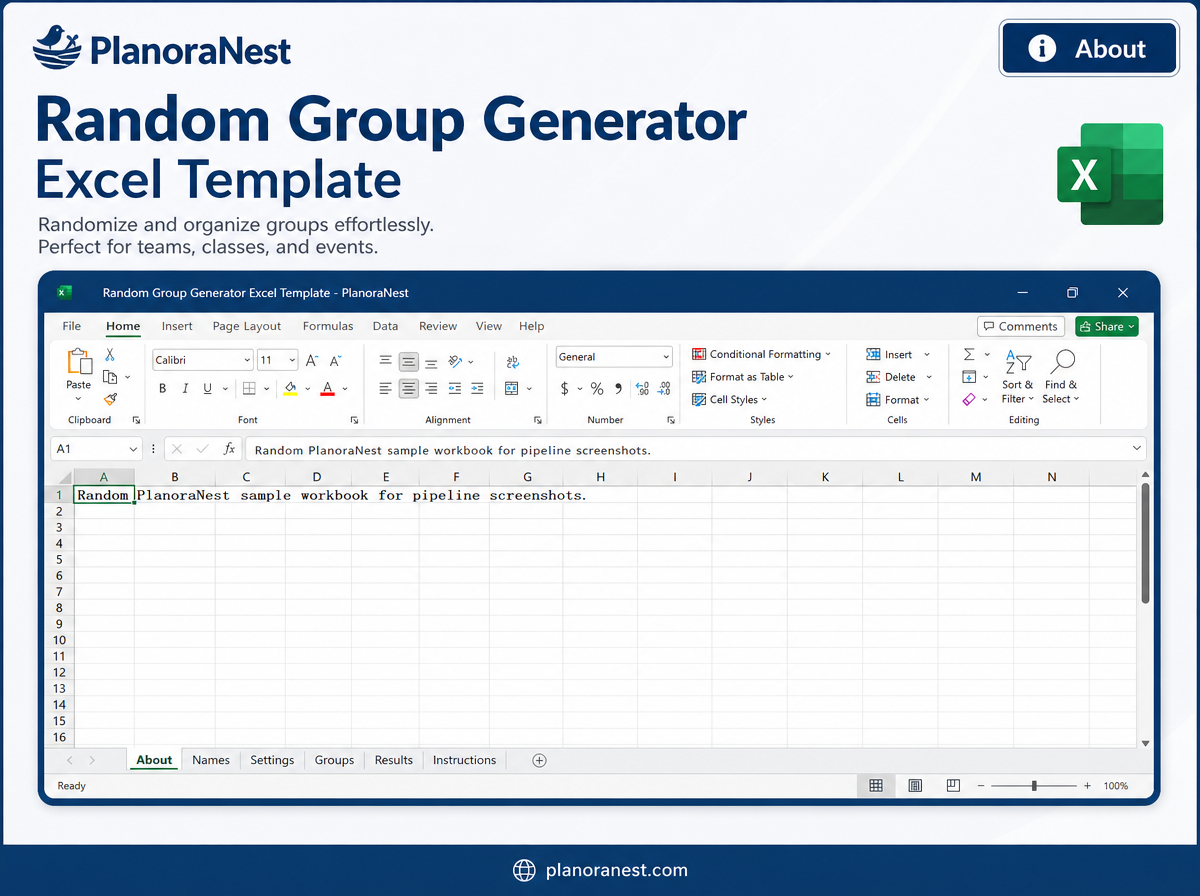
Task: Open the Groups sheet tab
Action: click(334, 760)
